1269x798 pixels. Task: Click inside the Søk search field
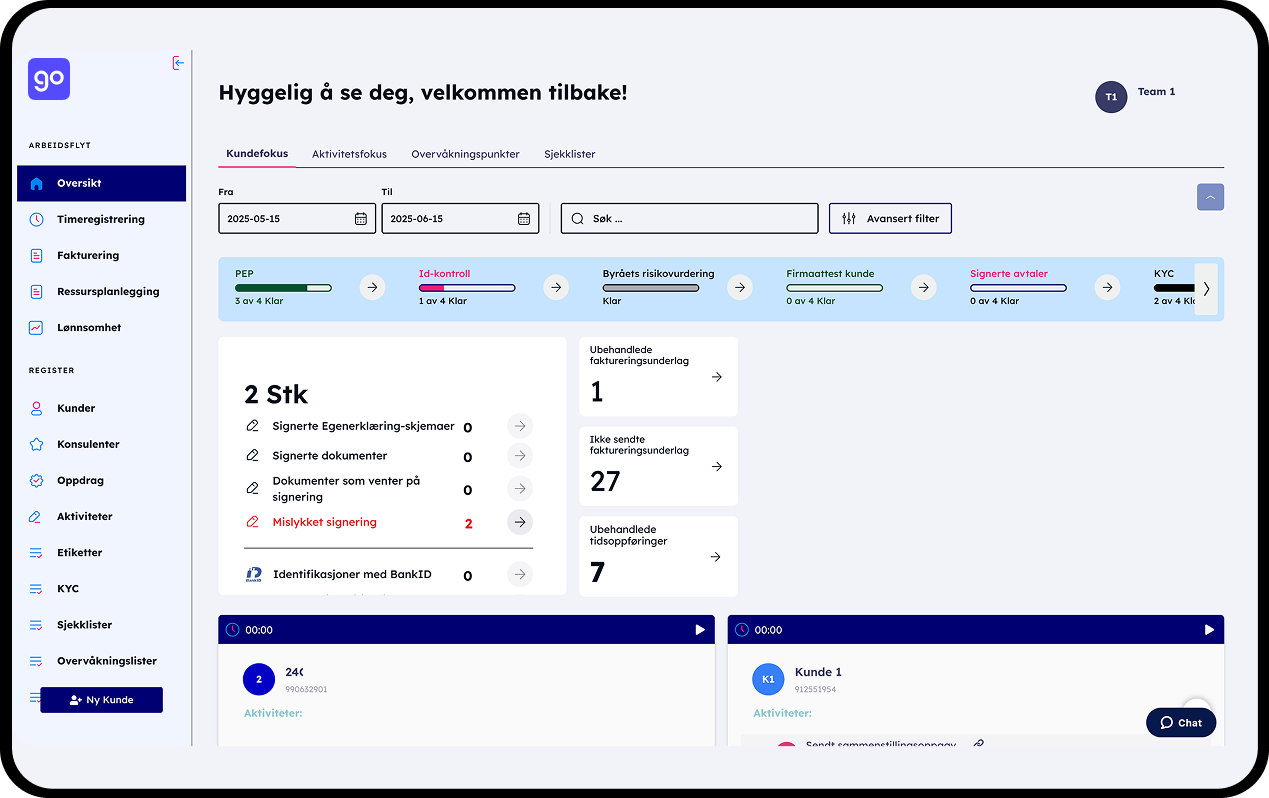tap(689, 217)
